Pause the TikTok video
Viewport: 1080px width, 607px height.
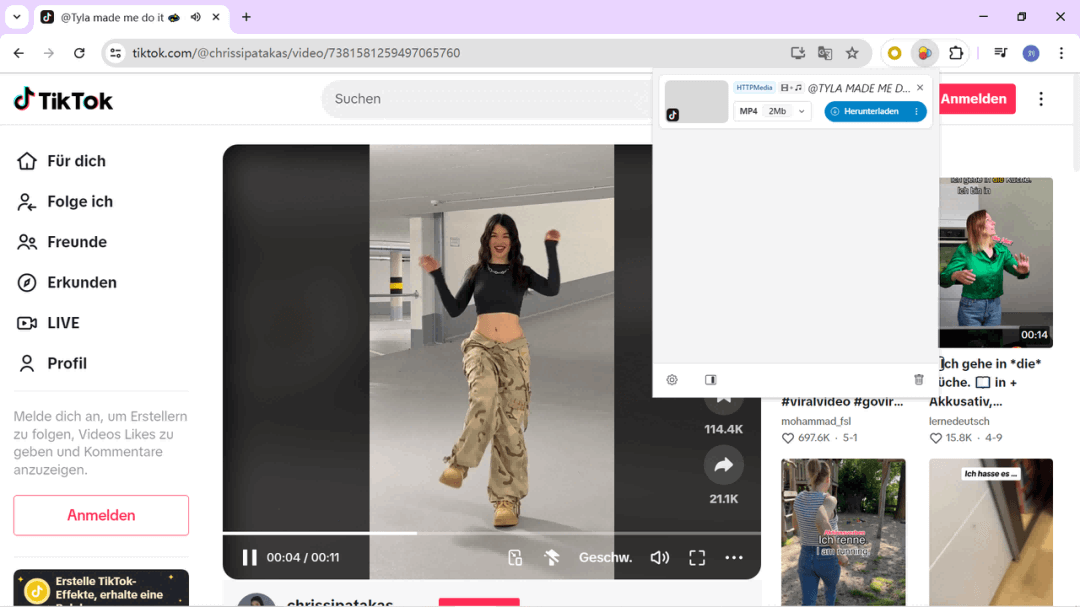(249, 557)
